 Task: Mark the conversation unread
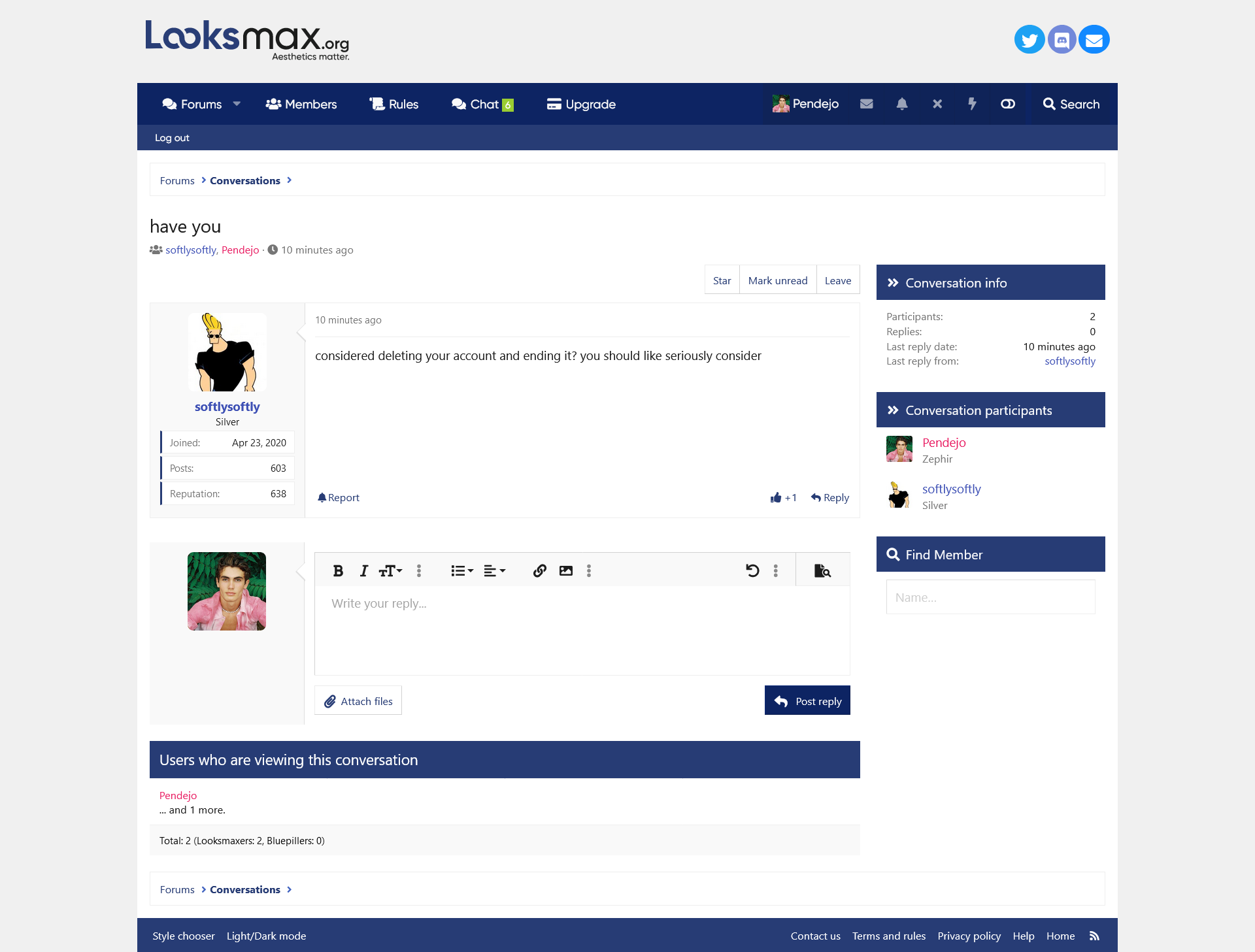(778, 280)
